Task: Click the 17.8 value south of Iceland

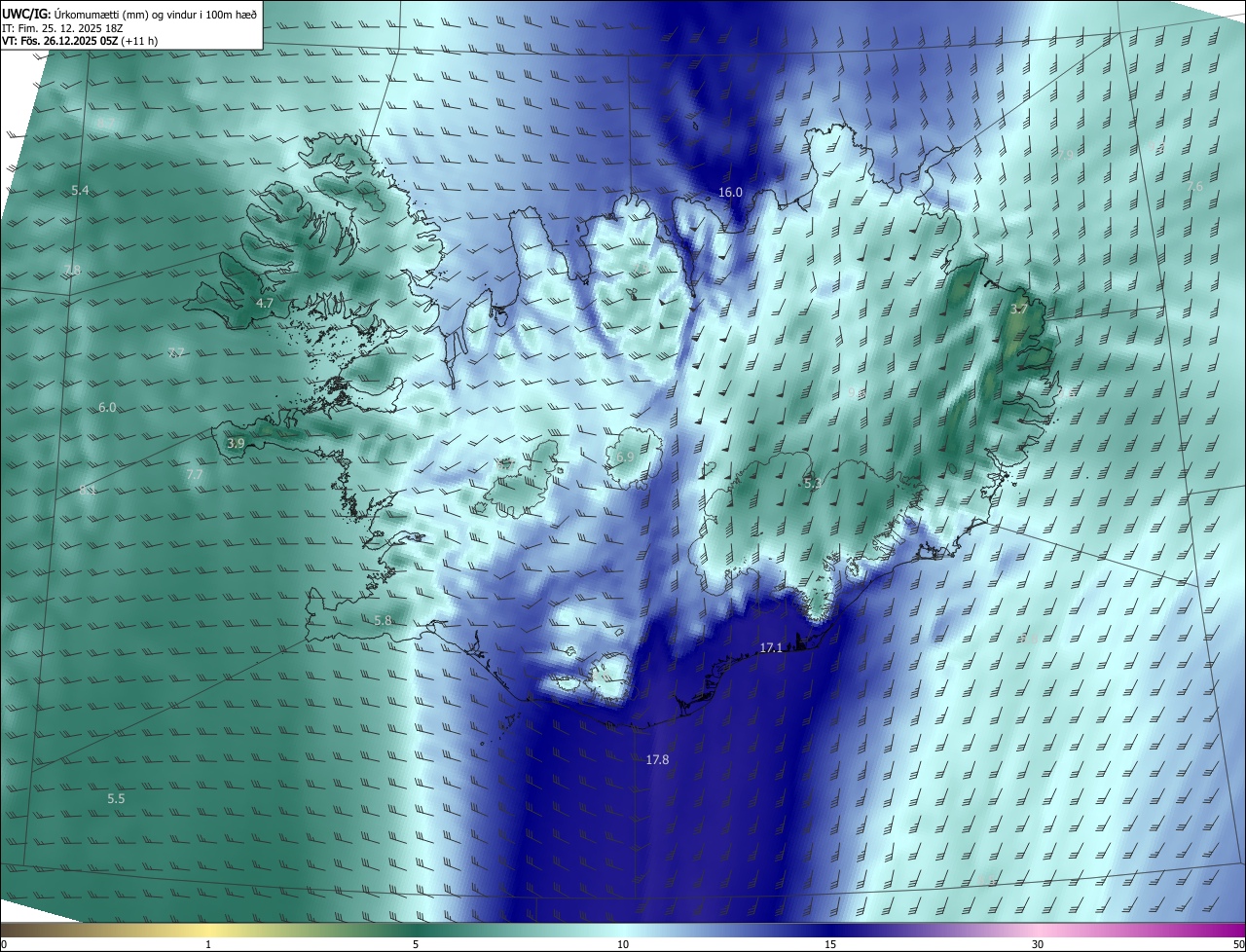Action: pyautogui.click(x=657, y=759)
